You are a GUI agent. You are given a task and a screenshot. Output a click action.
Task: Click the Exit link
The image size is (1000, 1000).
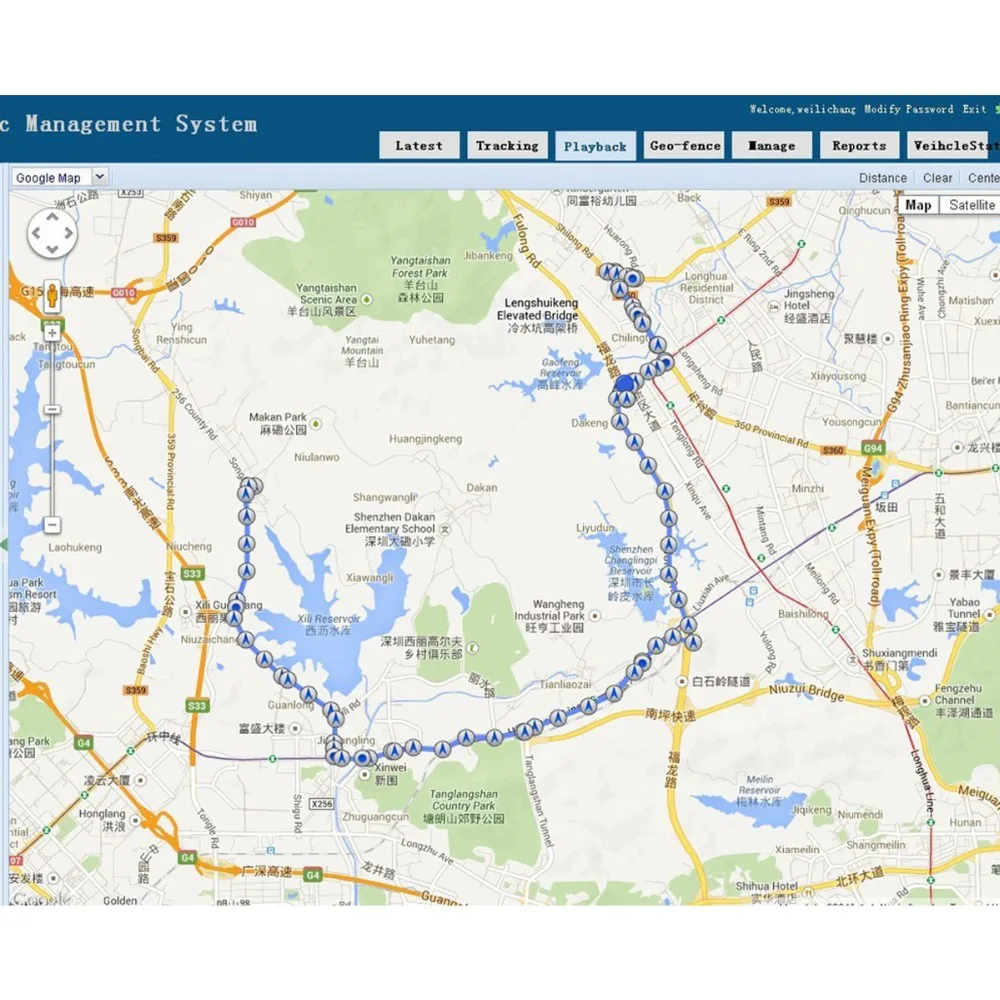(974, 109)
